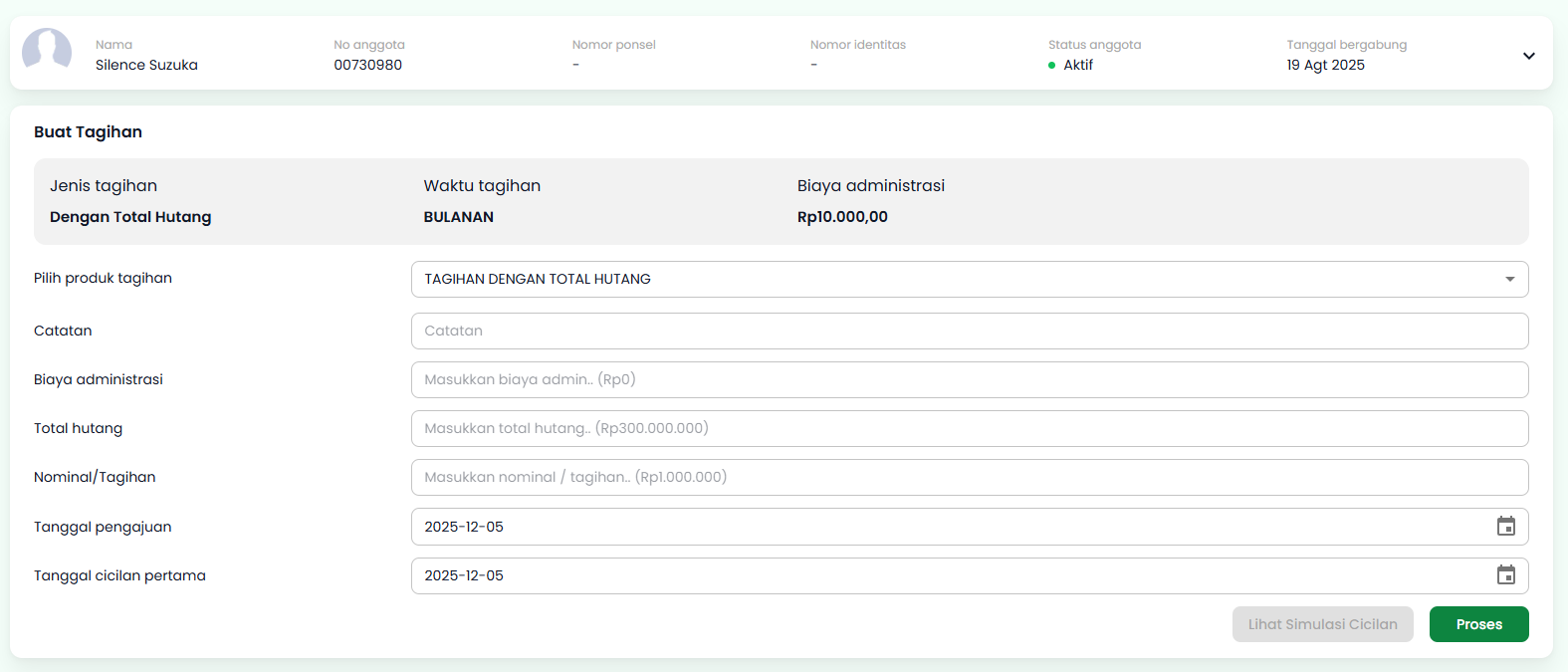Screen dimensions: 1568x672
Task: Click the Tanggal pengajuan date text
Action: (x=464, y=527)
